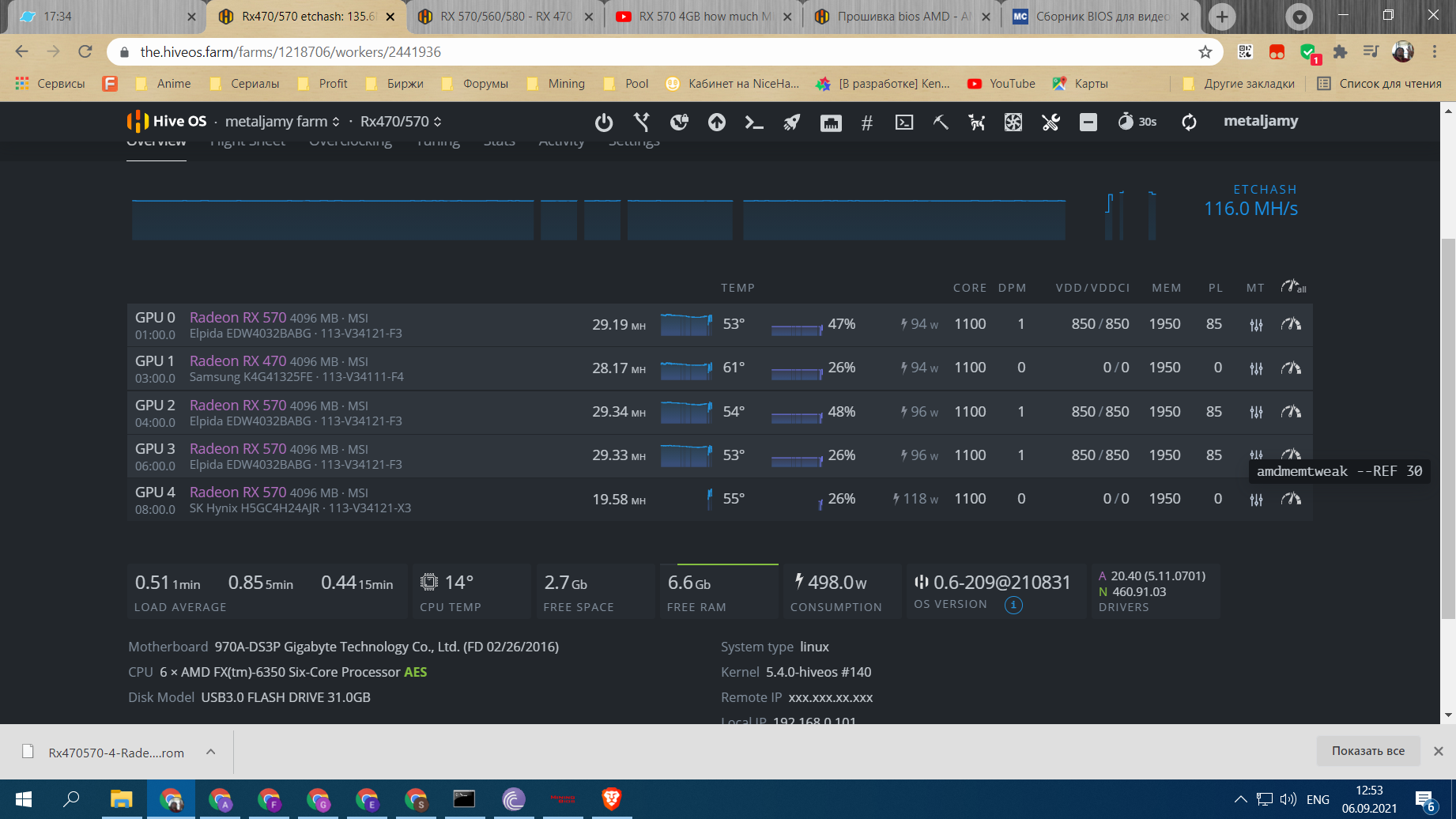The width and height of the screenshot is (1456, 819).
Task: Open the run command prompt icon
Action: point(754,123)
